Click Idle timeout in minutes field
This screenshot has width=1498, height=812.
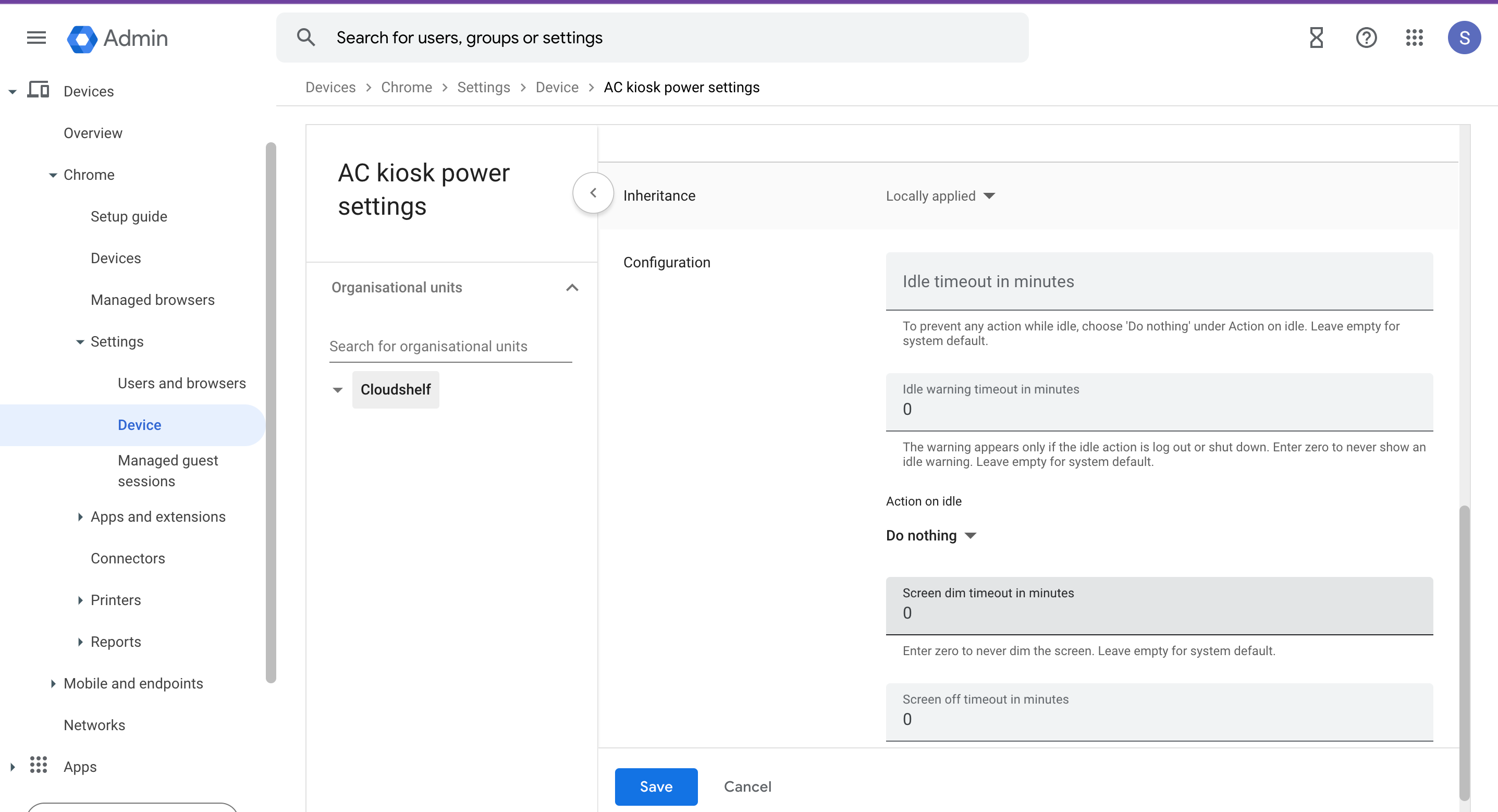pyautogui.click(x=1159, y=281)
